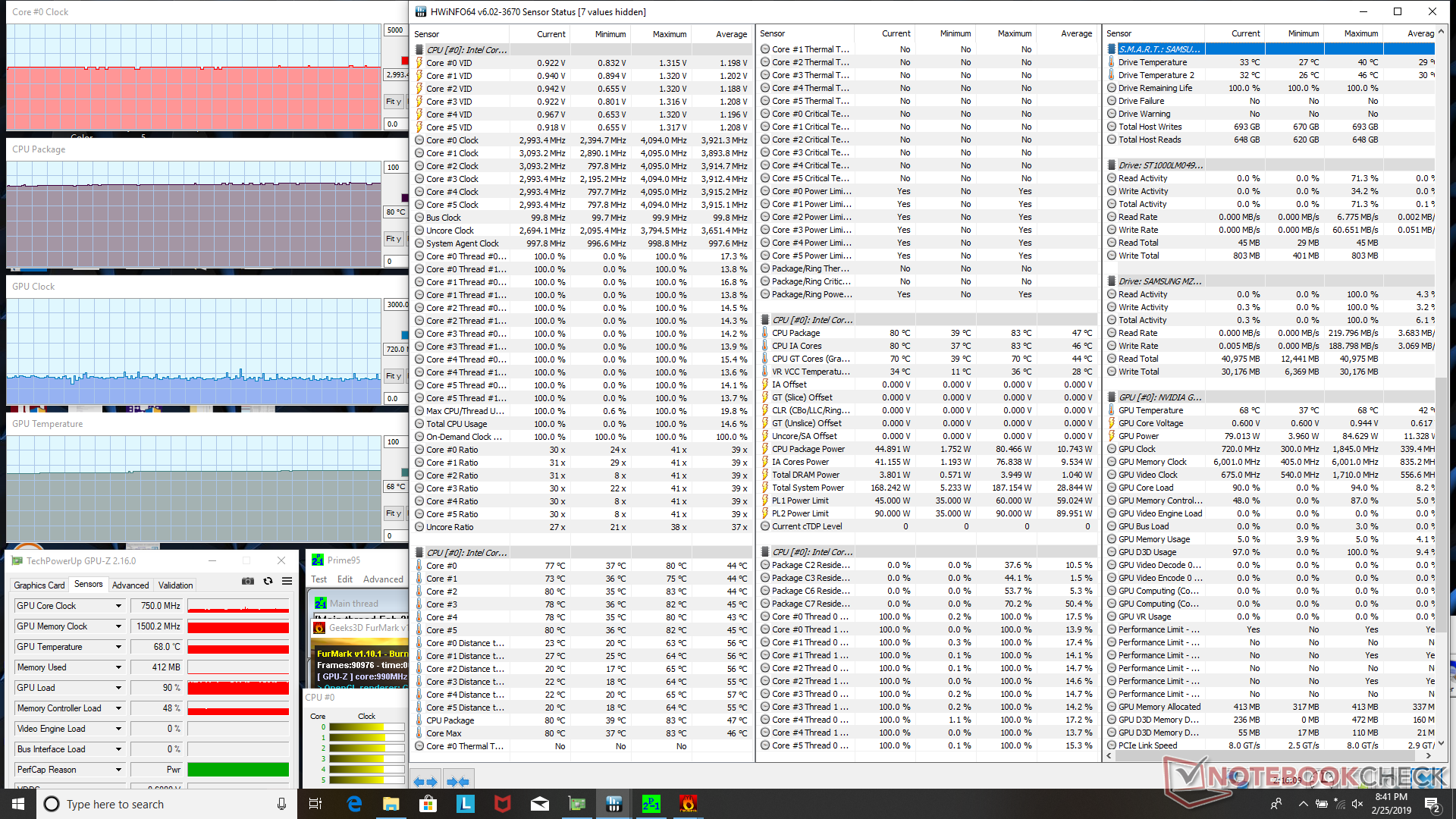Image resolution: width=1456 pixels, height=819 pixels.
Task: Click the red swatch in Core #0 Clock graph
Action: [404, 60]
